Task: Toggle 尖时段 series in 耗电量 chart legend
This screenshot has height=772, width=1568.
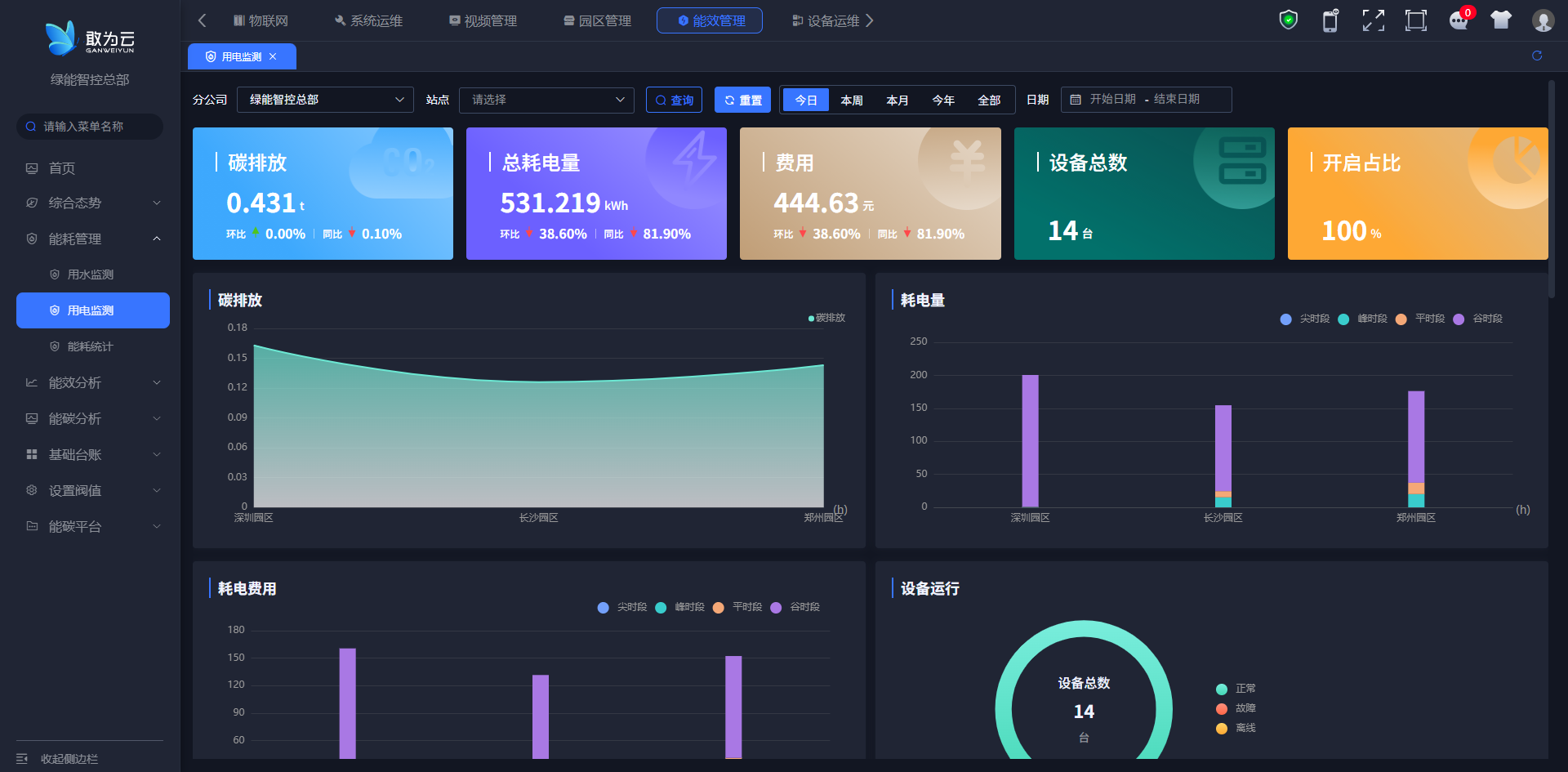Action: (1305, 319)
